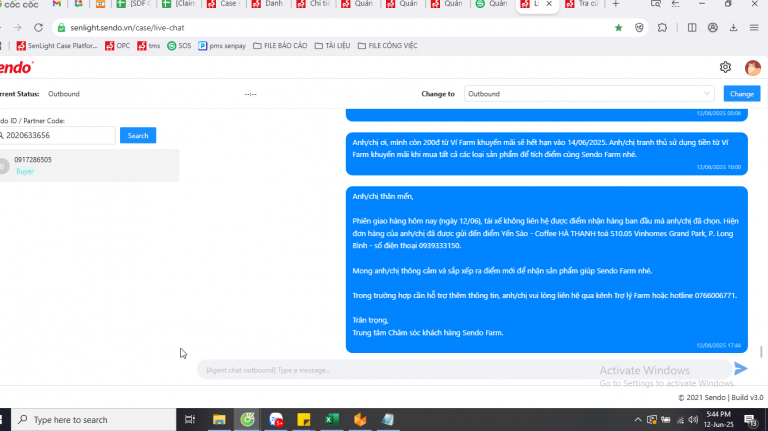Switch to the [SDF sheet tab
Screen dimensions: 768x431
[134, 4]
